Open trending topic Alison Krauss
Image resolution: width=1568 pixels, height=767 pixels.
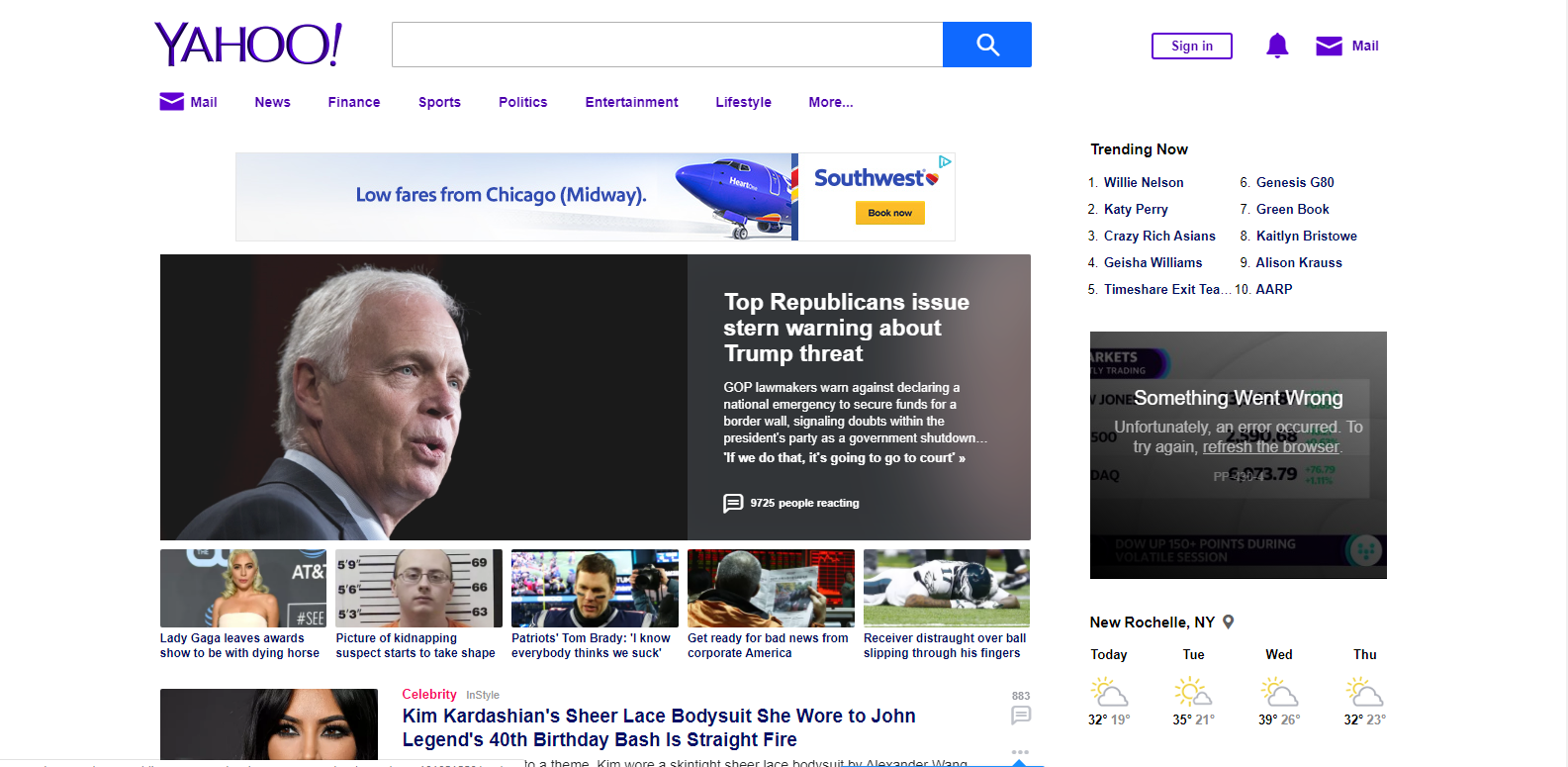[x=1299, y=262]
